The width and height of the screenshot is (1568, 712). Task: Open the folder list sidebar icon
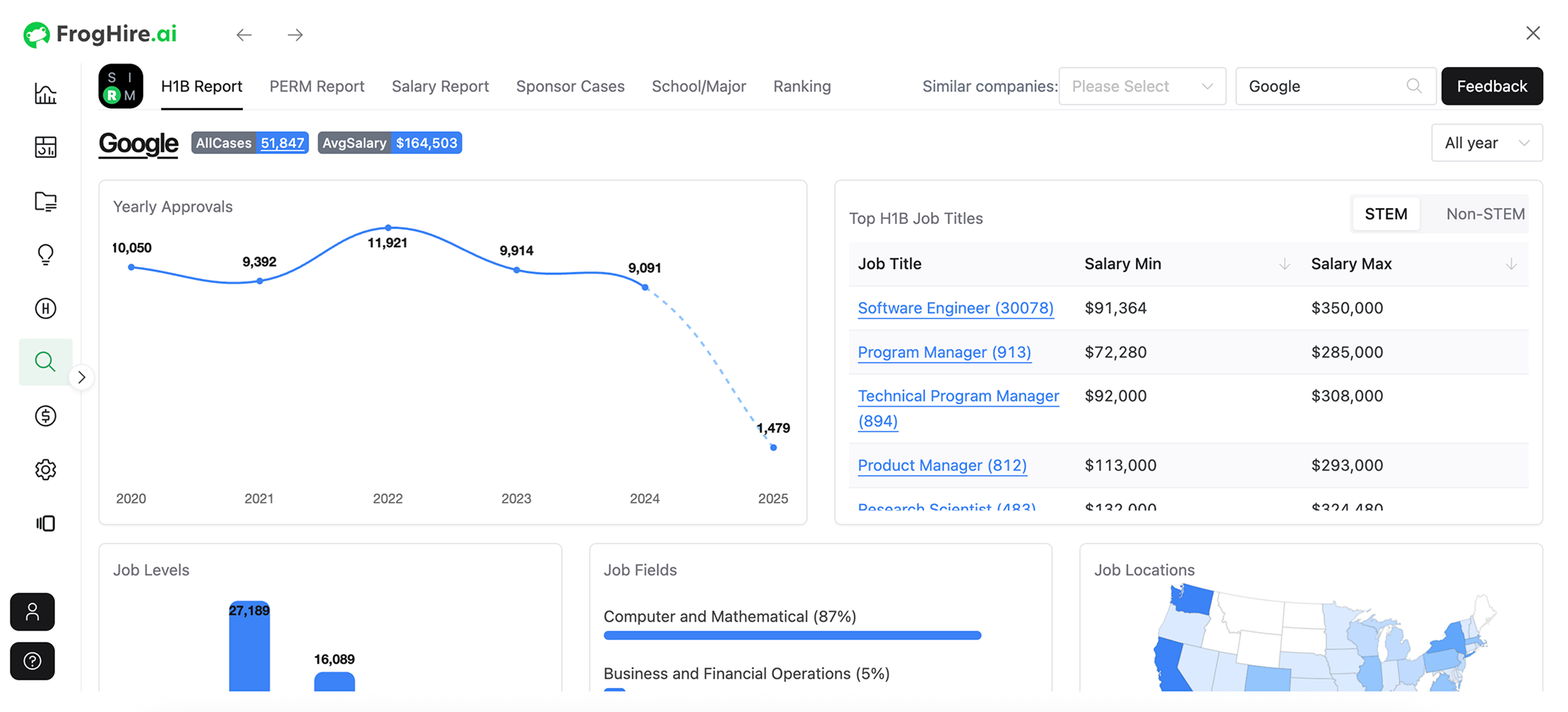point(45,201)
